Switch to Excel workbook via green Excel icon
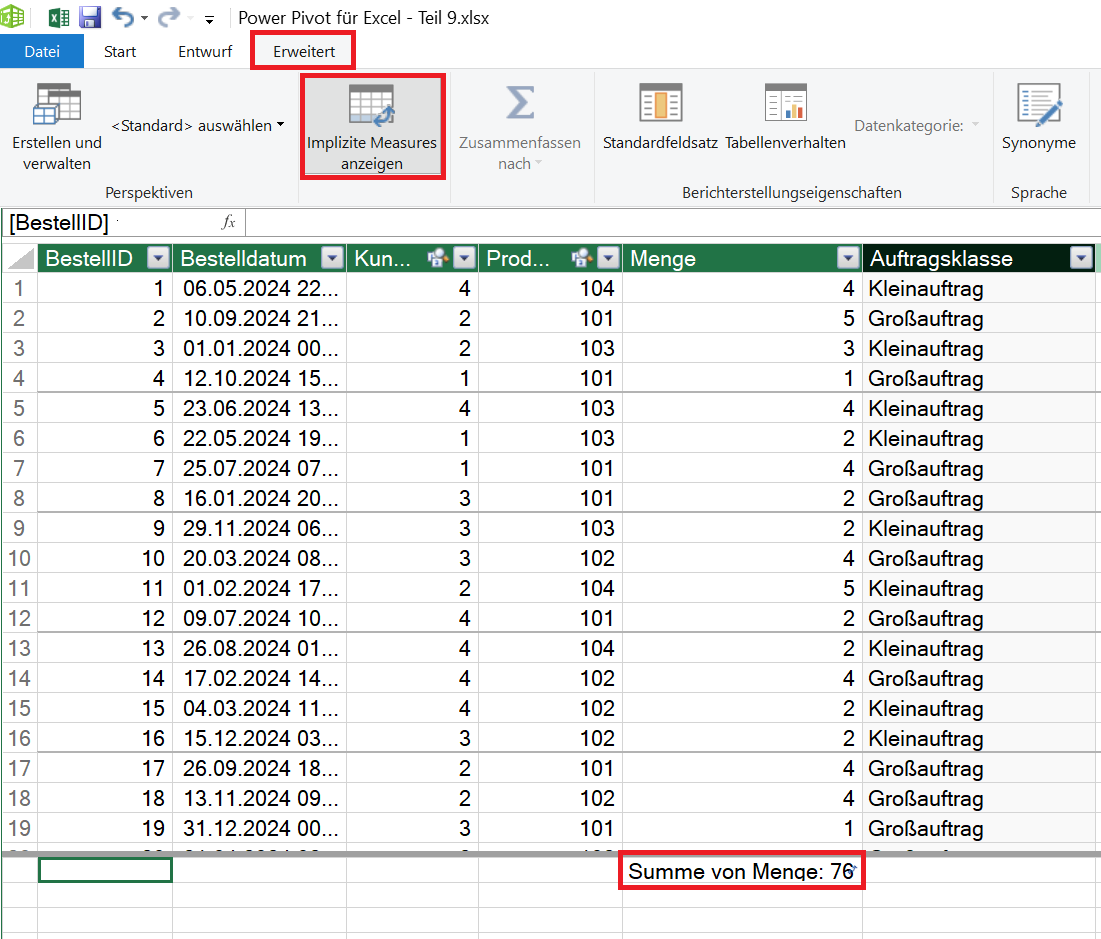Screen dimensions: 1101x939 58,17
